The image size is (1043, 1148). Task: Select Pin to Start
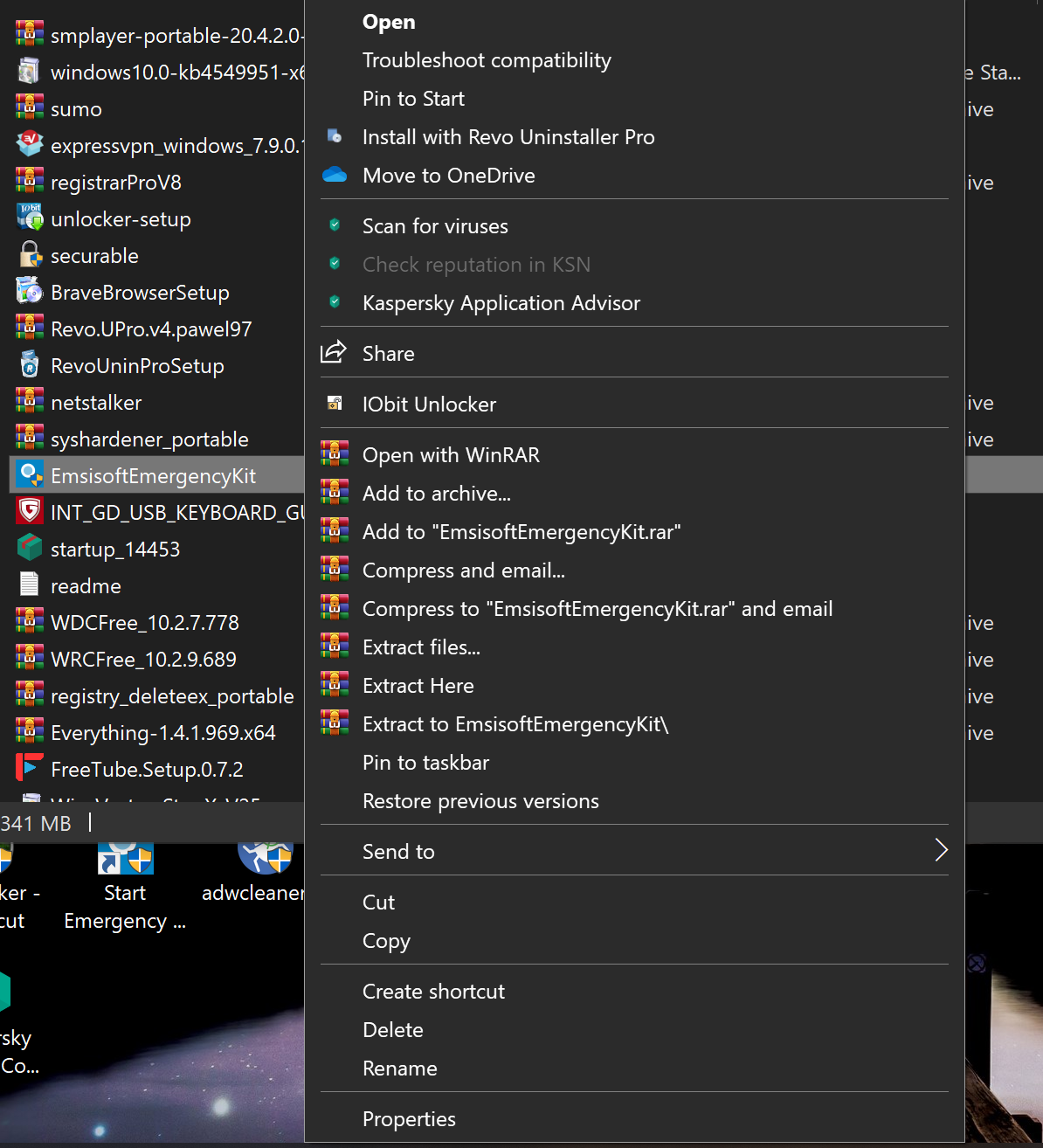tap(413, 99)
